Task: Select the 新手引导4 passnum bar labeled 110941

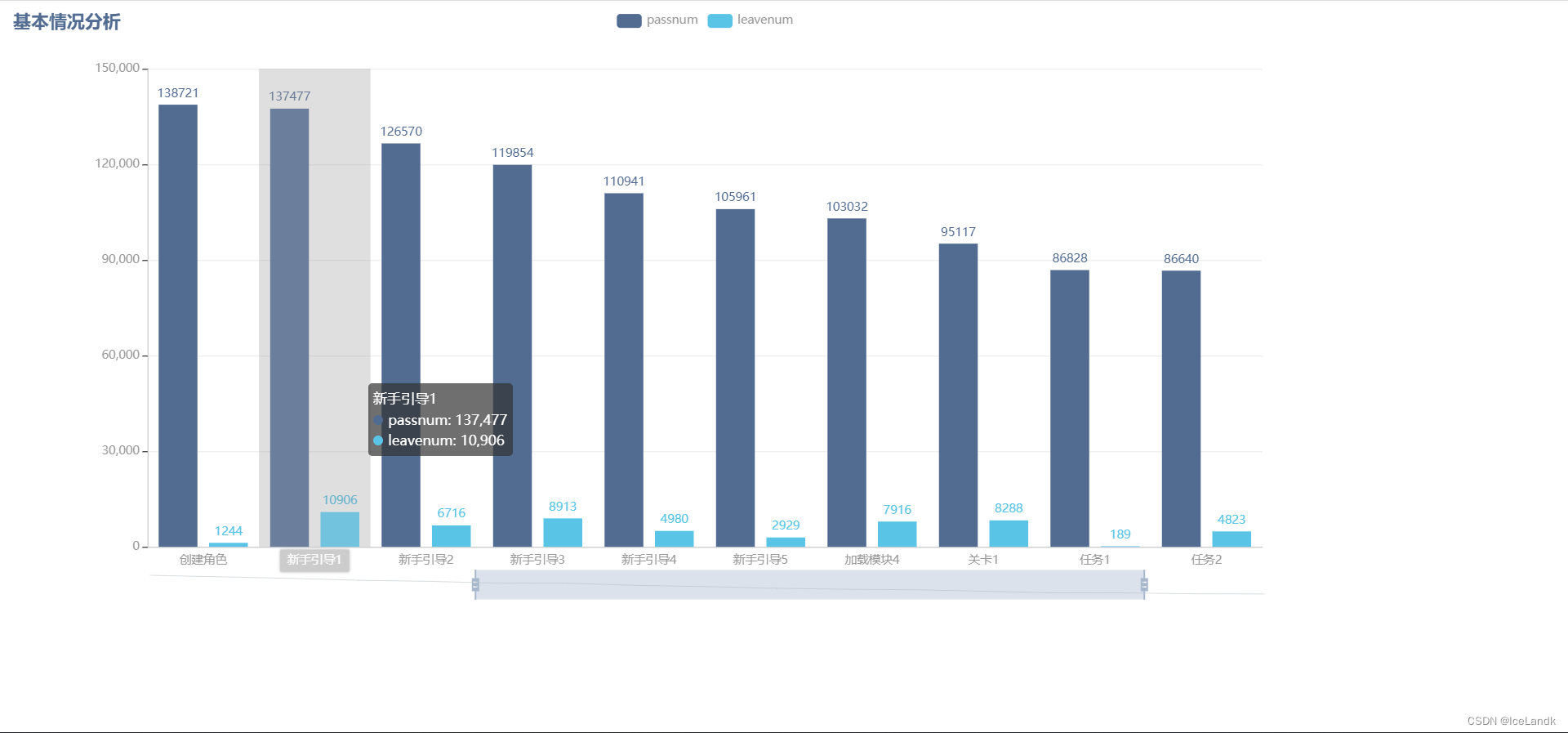Action: [624, 370]
